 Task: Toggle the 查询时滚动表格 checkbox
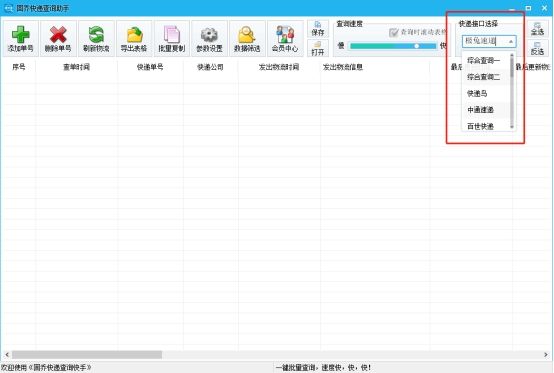(x=393, y=33)
